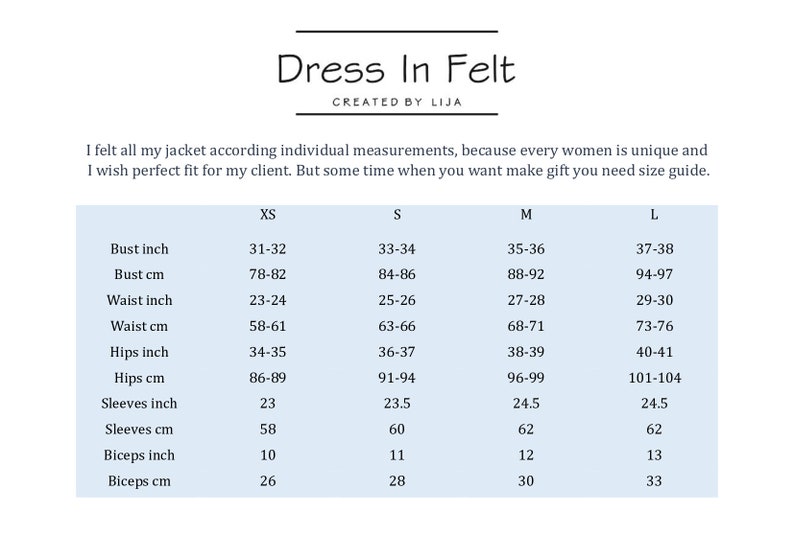
Task: Select the XS column header
Action: pyautogui.click(x=268, y=215)
